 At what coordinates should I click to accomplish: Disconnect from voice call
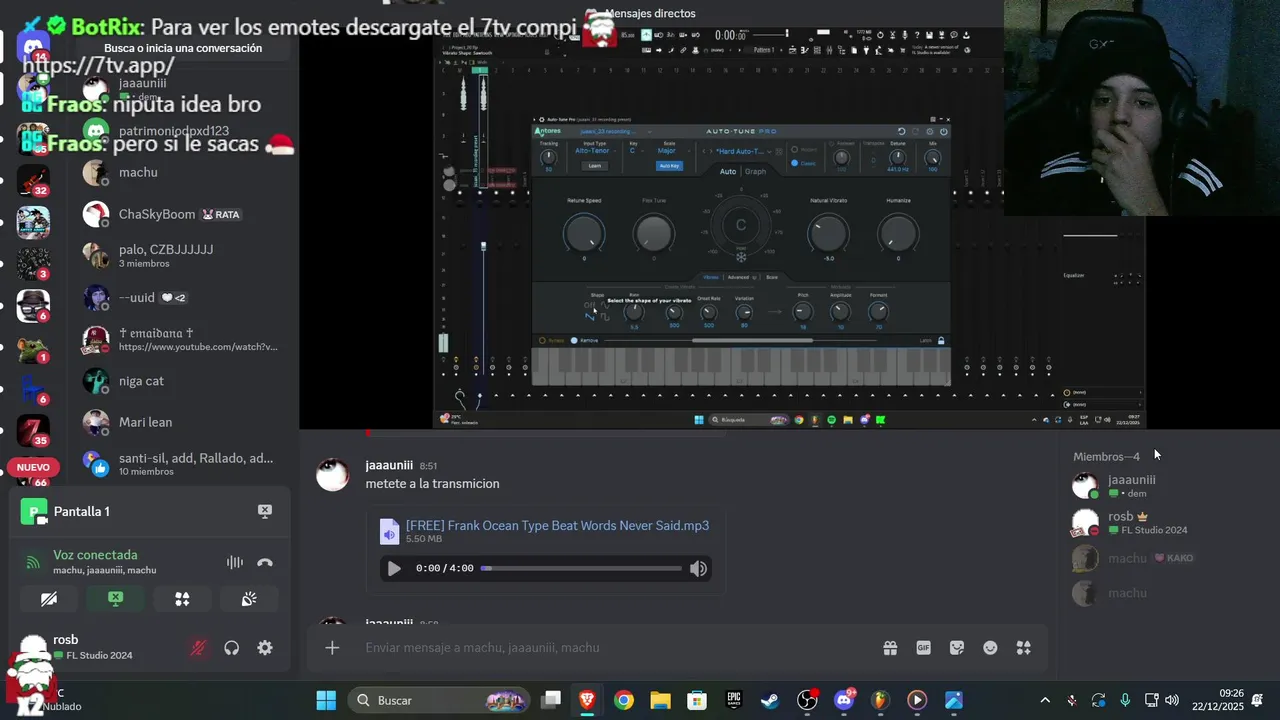click(x=265, y=562)
